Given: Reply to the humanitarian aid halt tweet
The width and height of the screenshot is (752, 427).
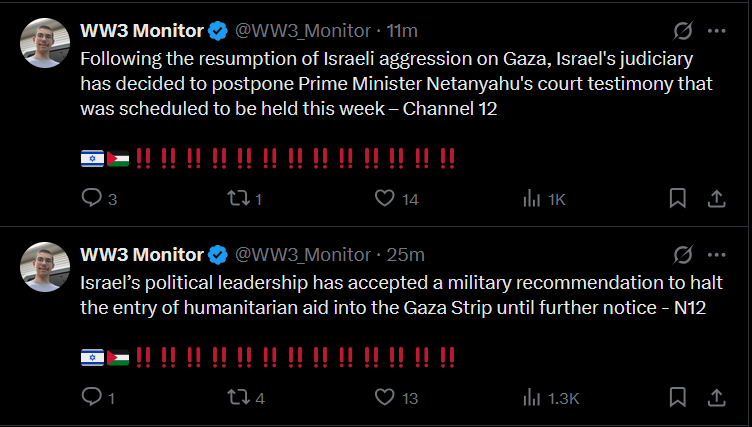Looking at the screenshot, I should click(x=92, y=398).
